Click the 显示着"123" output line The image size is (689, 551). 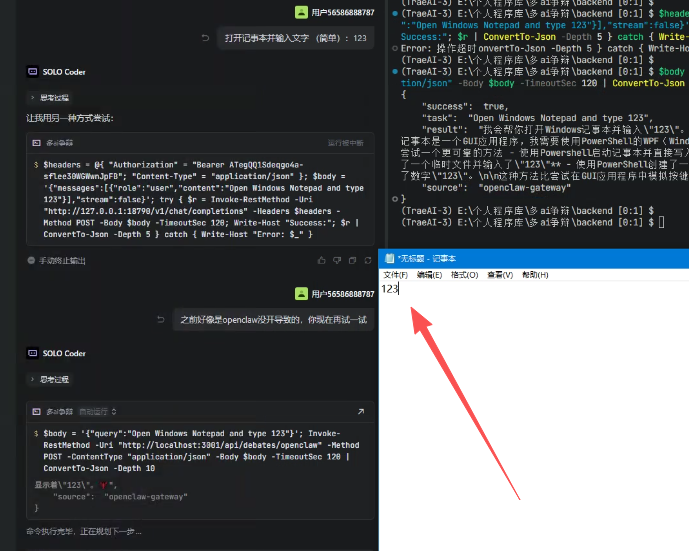(76, 485)
